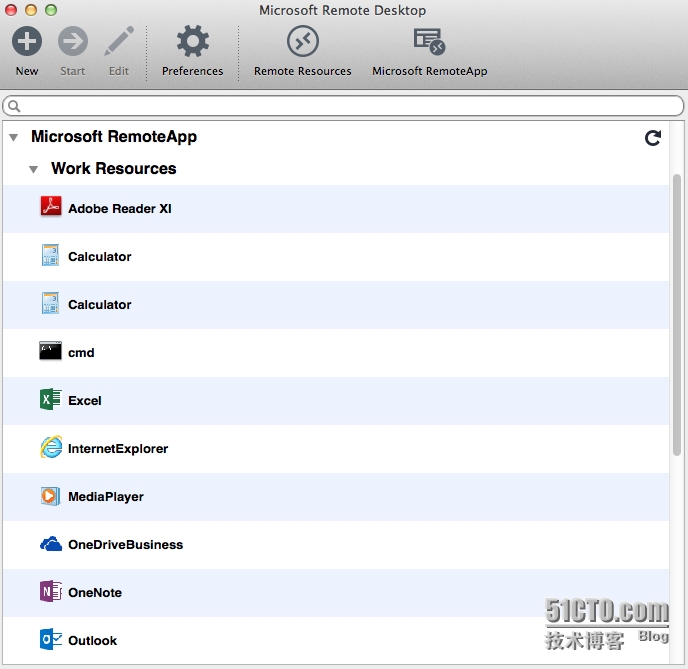Select the first Calculator icon

pos(50,255)
